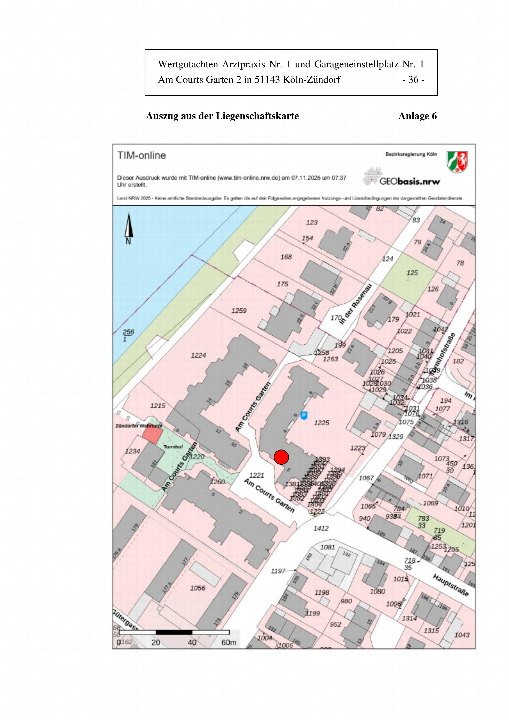Click the 'In der Rosenau' street label
509x720 pixels.
(356, 304)
